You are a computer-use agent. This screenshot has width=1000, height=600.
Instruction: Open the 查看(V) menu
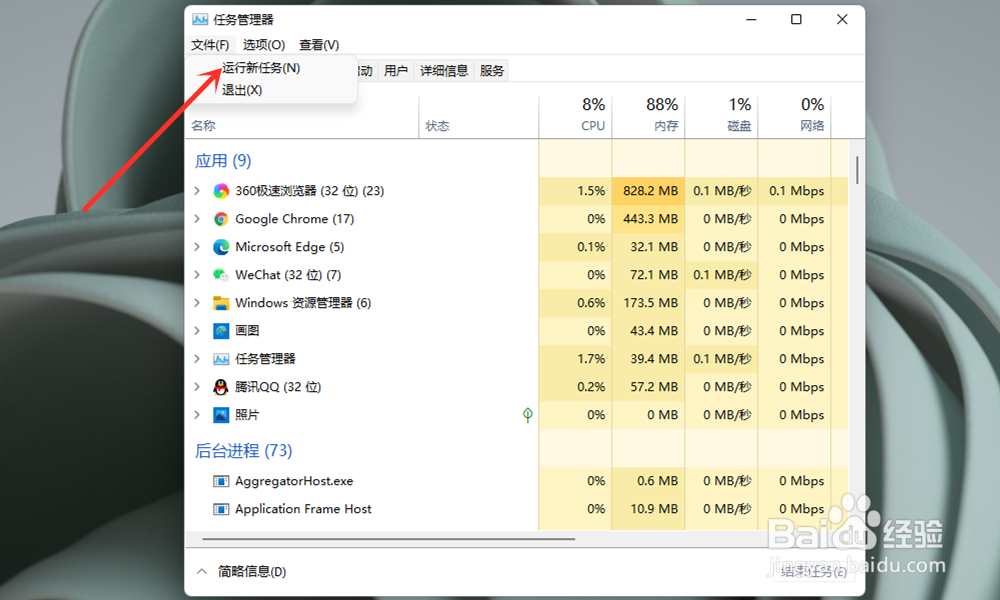coord(319,45)
